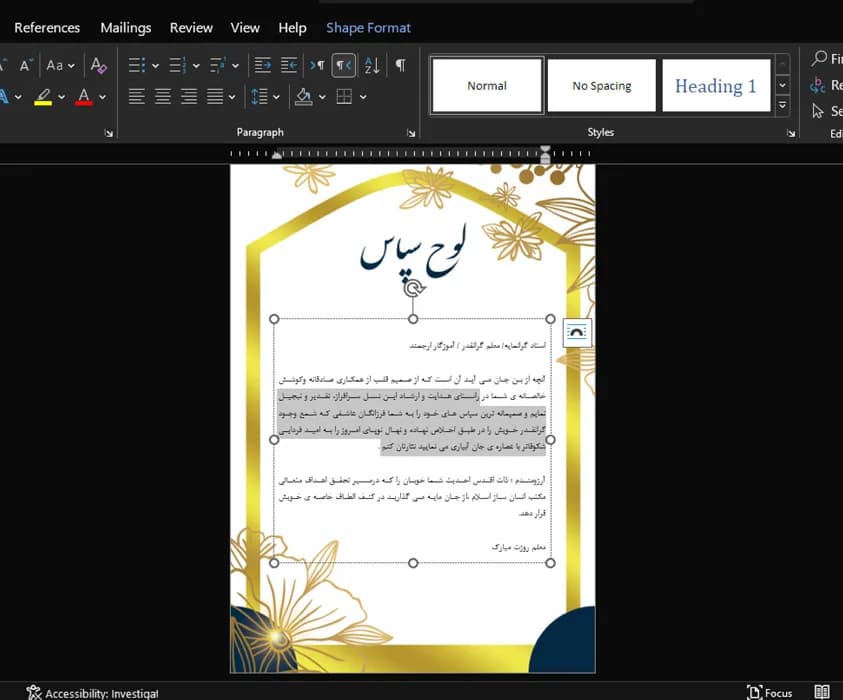Screen dimensions: 843x700
Task: Switch to the View tab
Action: tap(245, 28)
